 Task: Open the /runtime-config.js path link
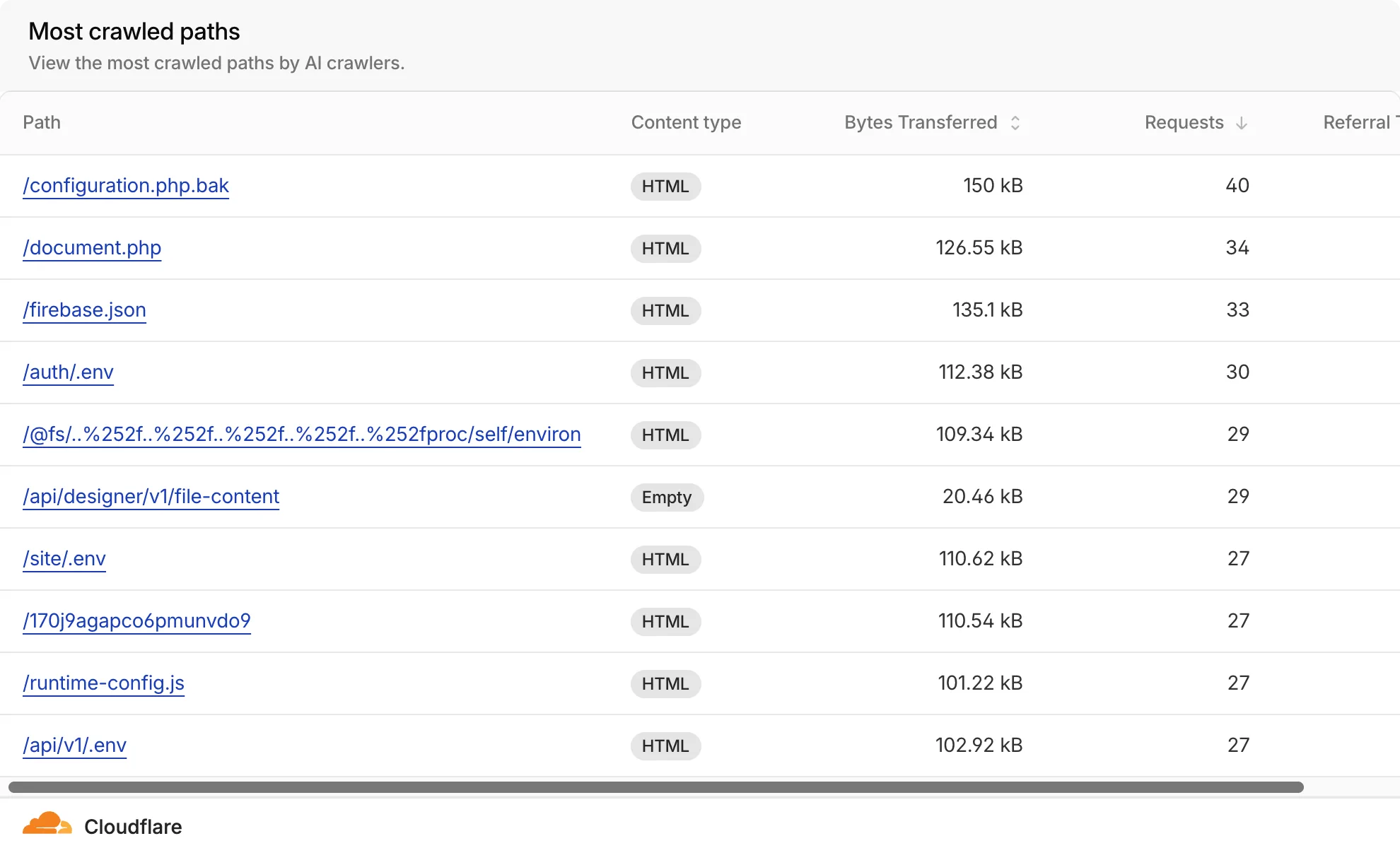pos(103,683)
